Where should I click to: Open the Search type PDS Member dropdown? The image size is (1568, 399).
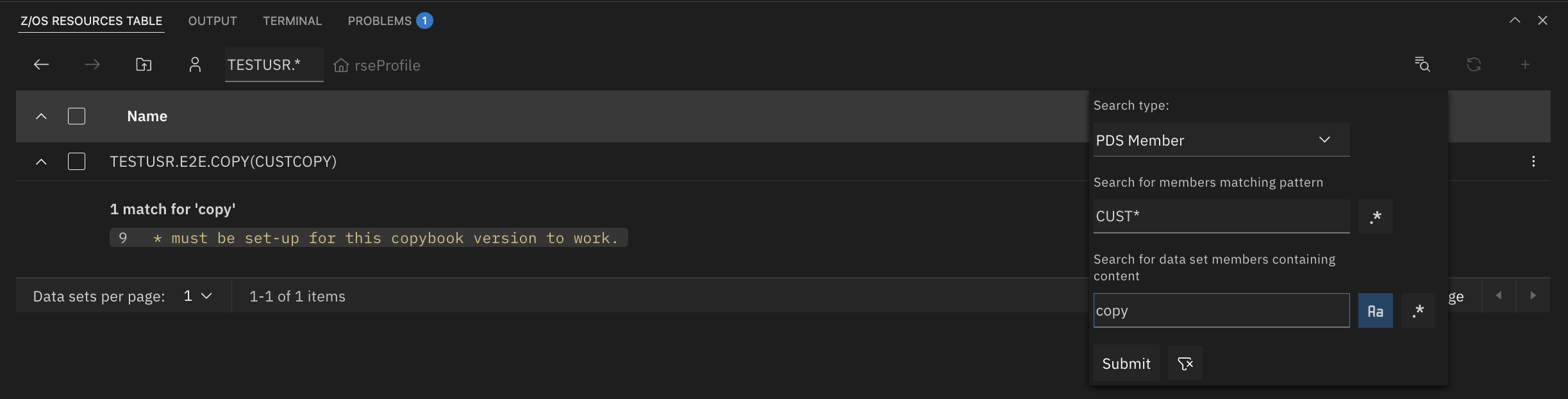1221,140
